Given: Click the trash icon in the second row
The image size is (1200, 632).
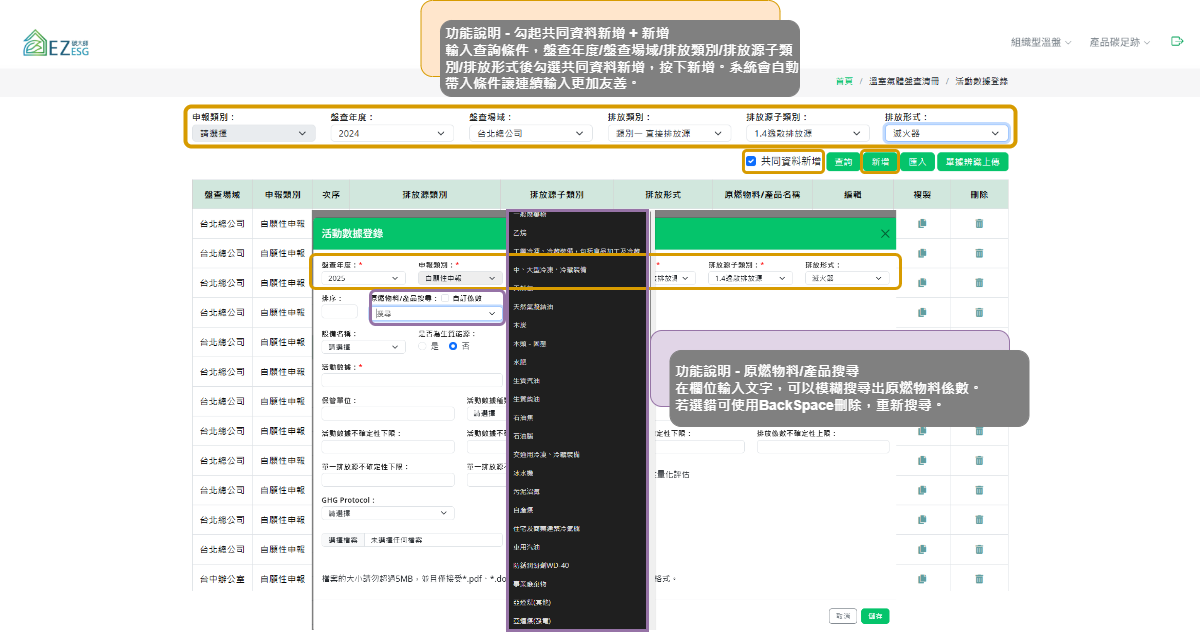Looking at the screenshot, I should 979,254.
